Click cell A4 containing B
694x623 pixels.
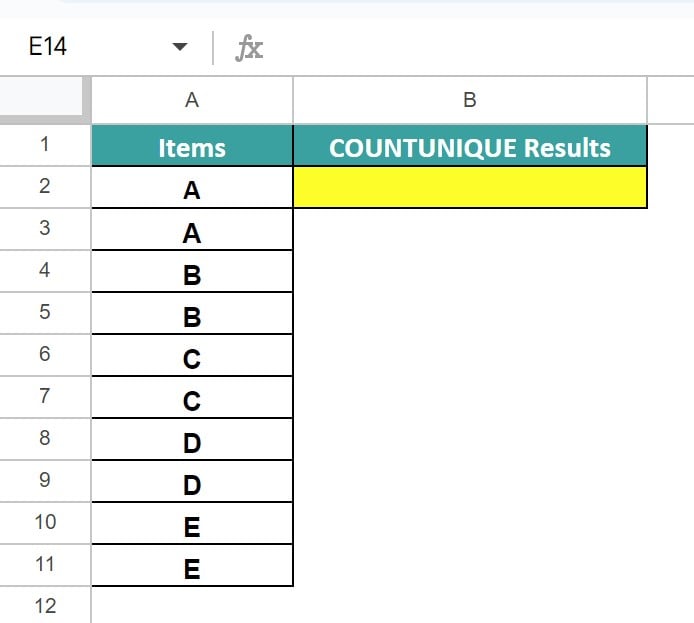tap(192, 271)
